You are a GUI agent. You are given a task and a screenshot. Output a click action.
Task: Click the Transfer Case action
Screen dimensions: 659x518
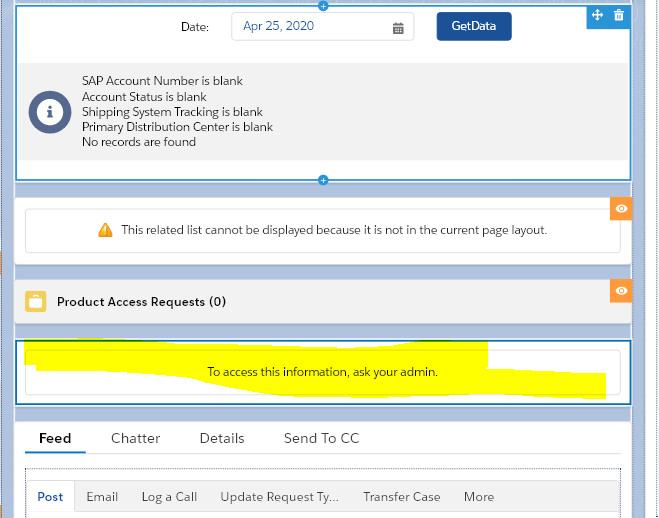[401, 497]
